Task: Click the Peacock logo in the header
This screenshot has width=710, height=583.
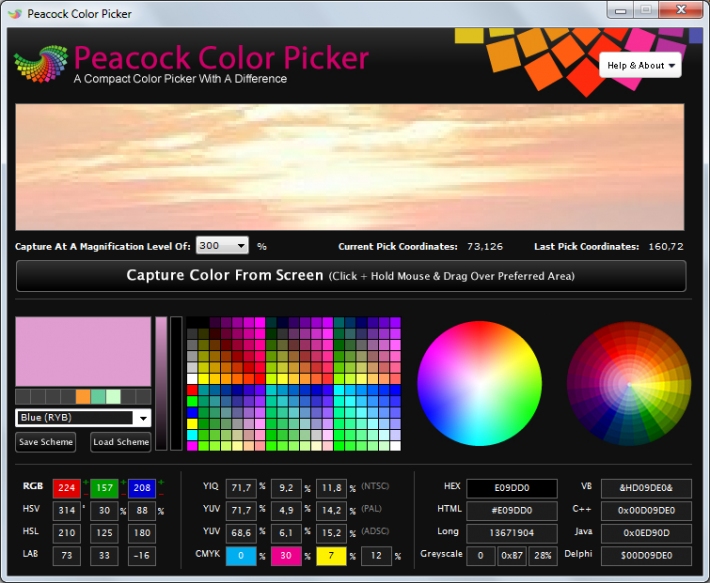Action: (x=41, y=64)
